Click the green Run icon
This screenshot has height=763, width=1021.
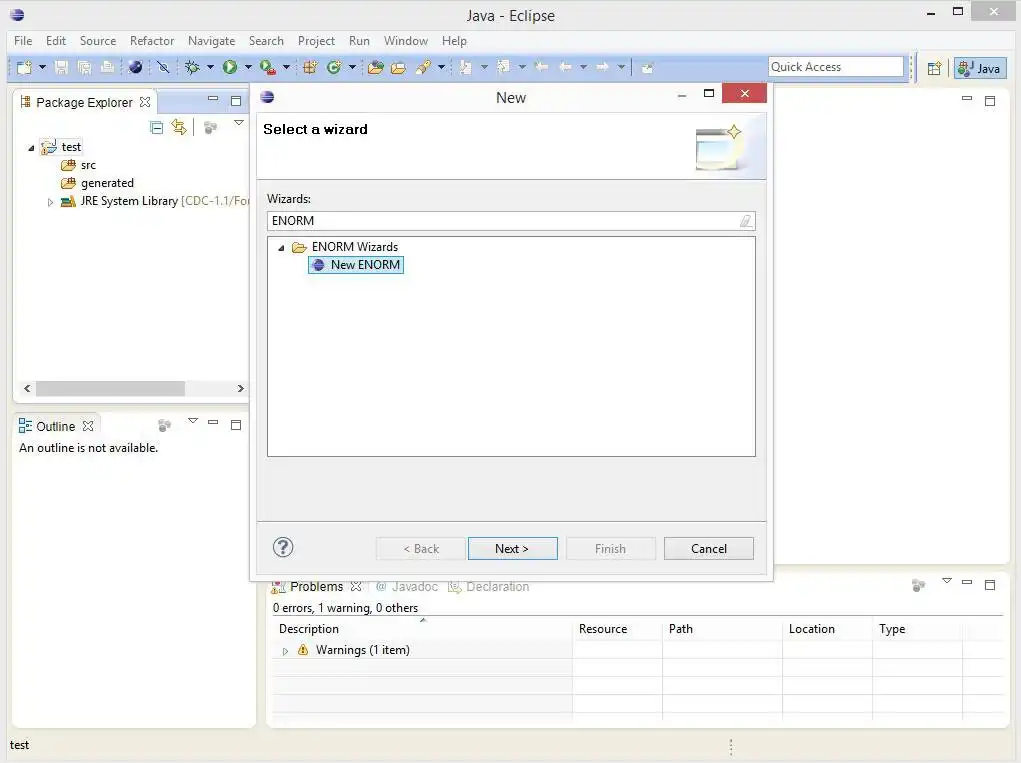[x=230, y=67]
